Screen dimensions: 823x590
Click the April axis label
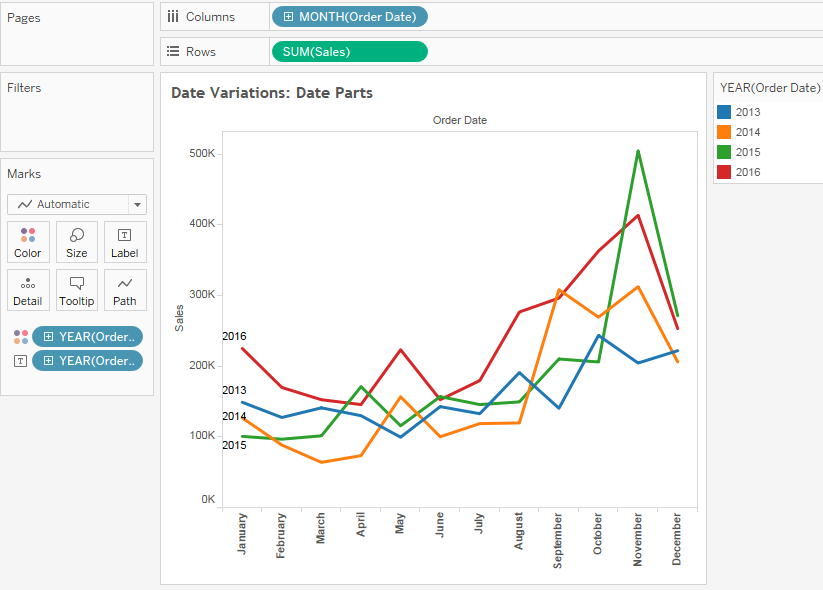click(361, 524)
